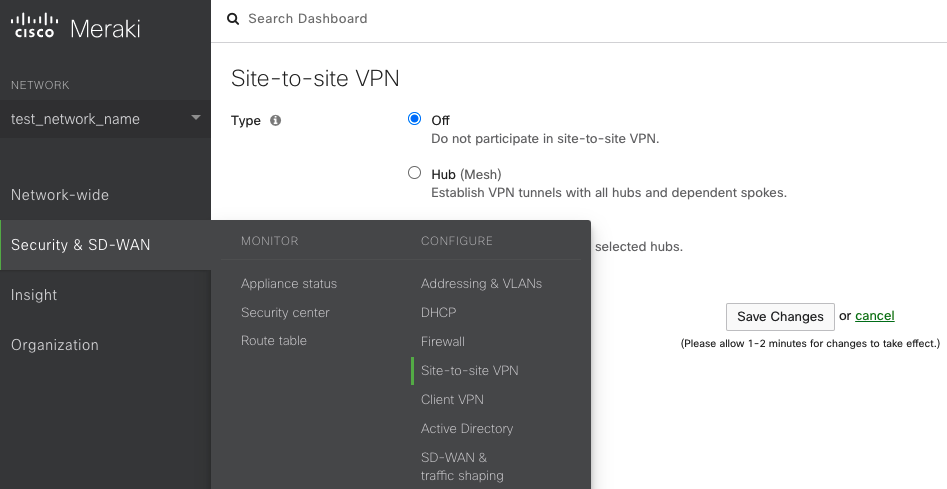
Task: Click the cancel link
Action: click(x=874, y=316)
